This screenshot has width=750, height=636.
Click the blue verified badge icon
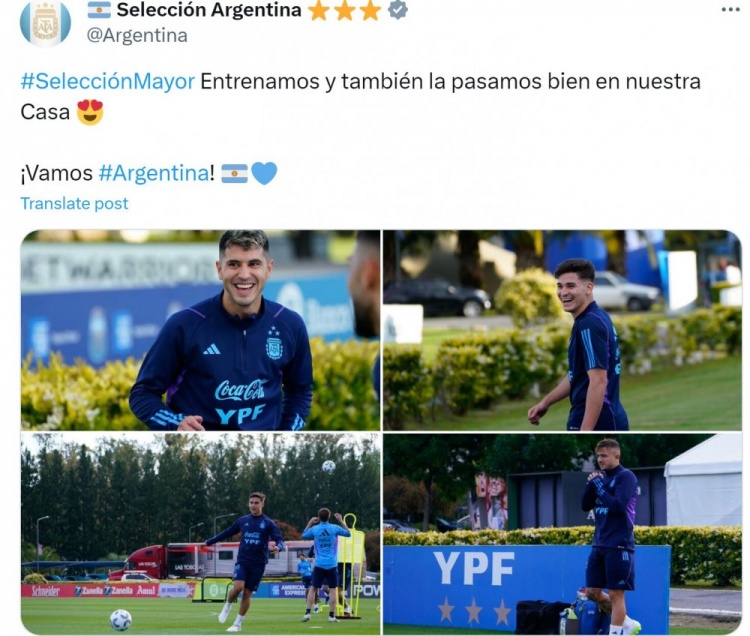[x=398, y=10]
